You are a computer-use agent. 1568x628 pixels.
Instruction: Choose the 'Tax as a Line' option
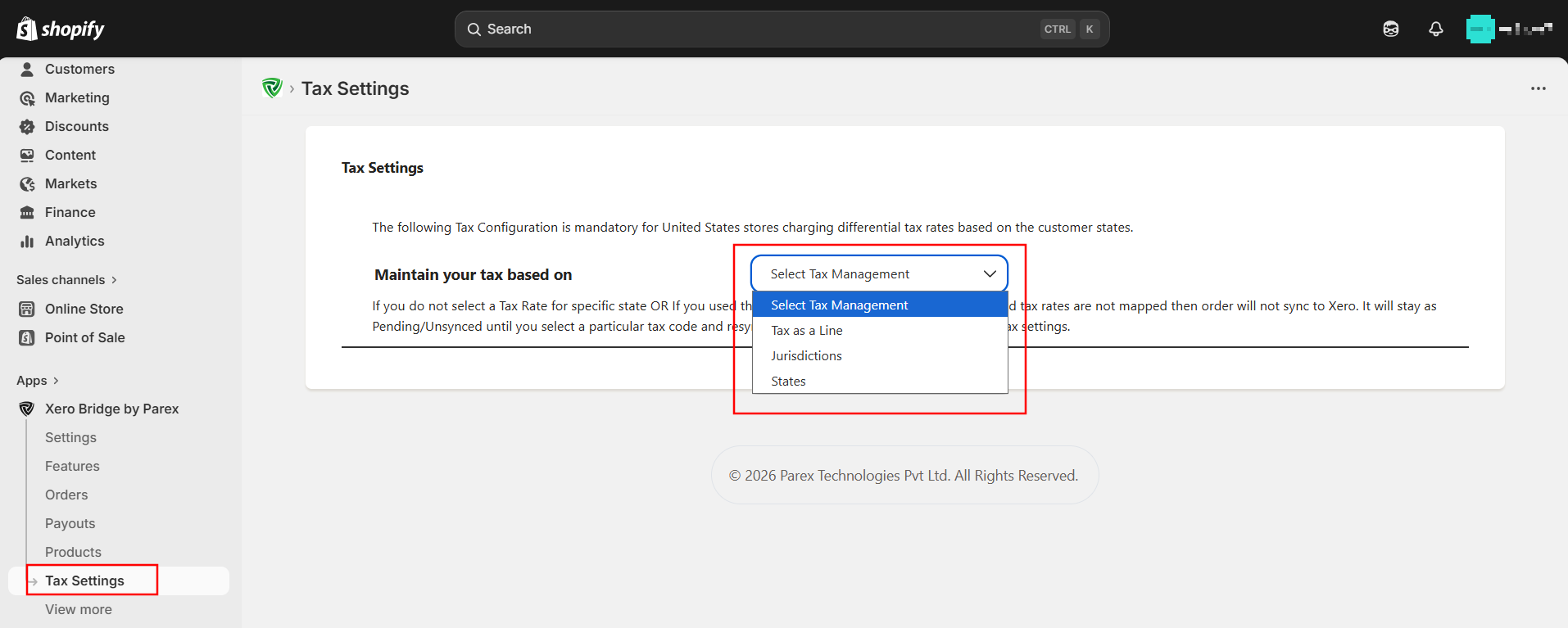click(x=807, y=331)
